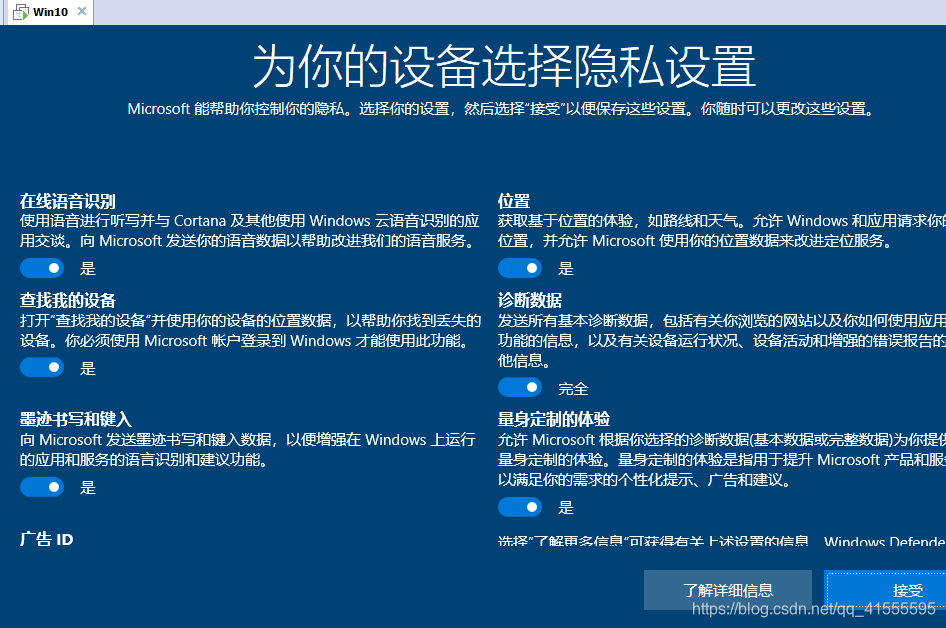Click the 查找我的设备 heading
946x628 pixels.
pyautogui.click(x=68, y=300)
